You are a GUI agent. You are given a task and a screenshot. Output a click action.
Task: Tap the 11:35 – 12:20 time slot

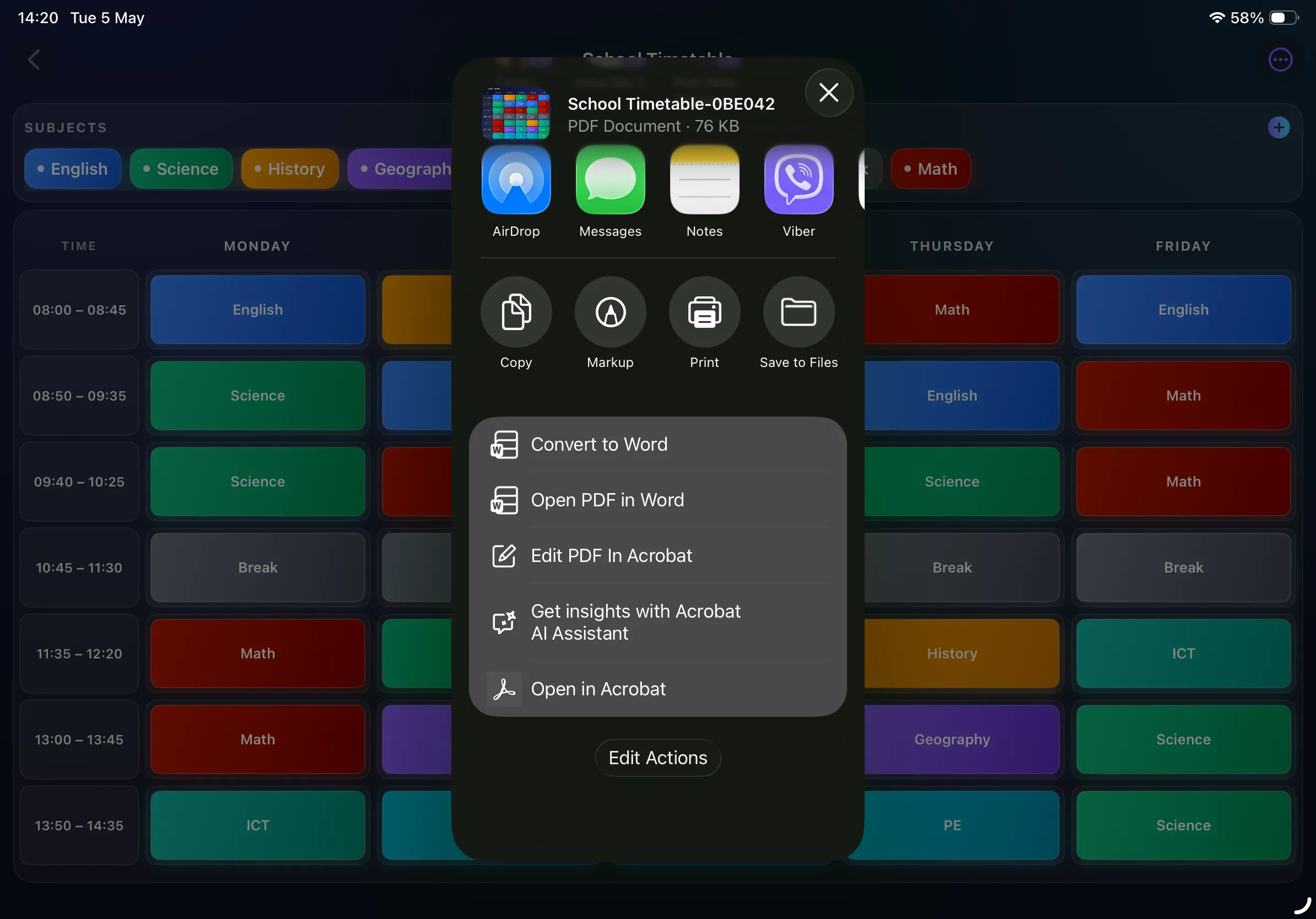pos(79,654)
